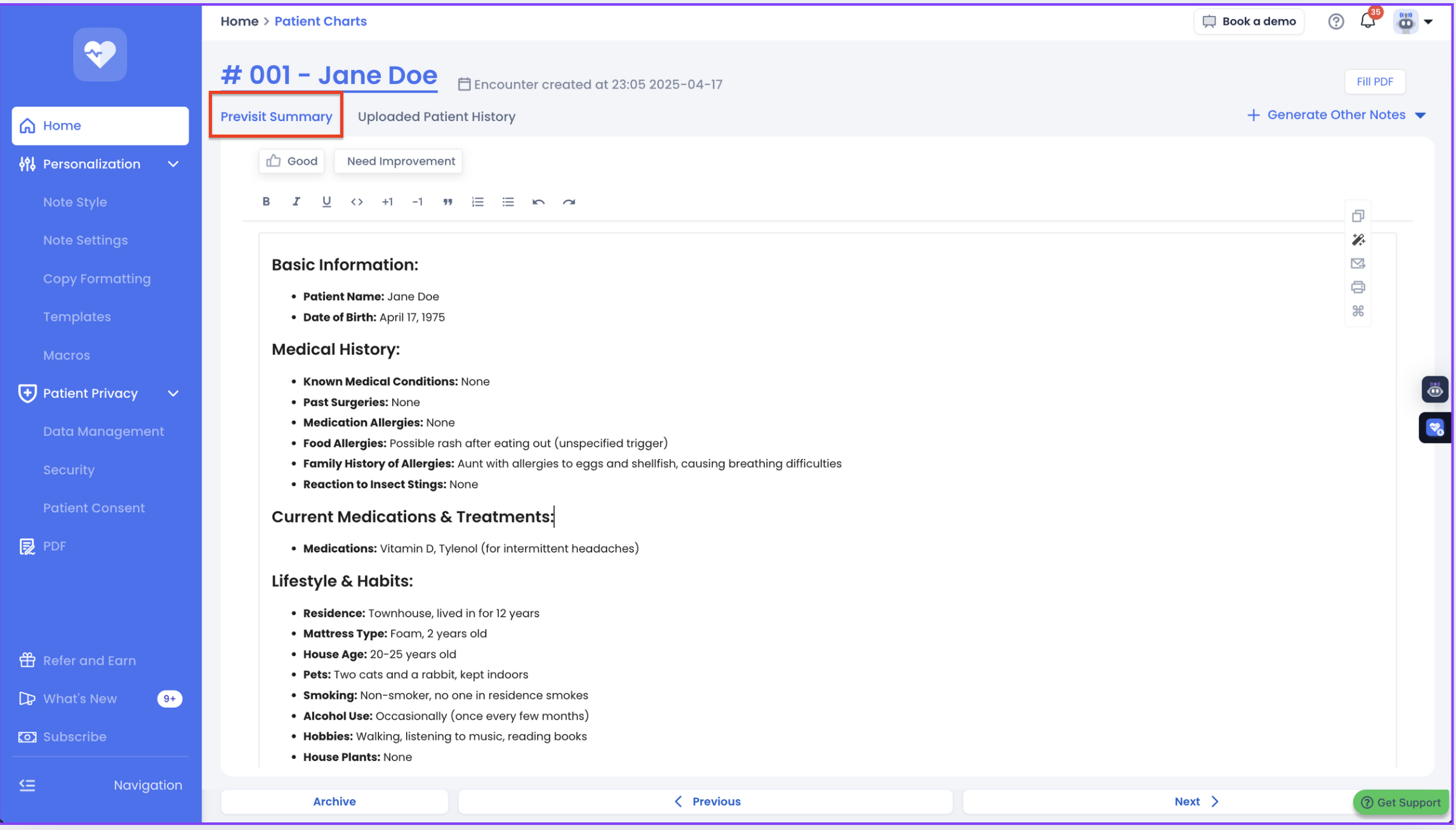Flag note as Need Improvement
The height and width of the screenshot is (830, 1456).
pos(400,161)
